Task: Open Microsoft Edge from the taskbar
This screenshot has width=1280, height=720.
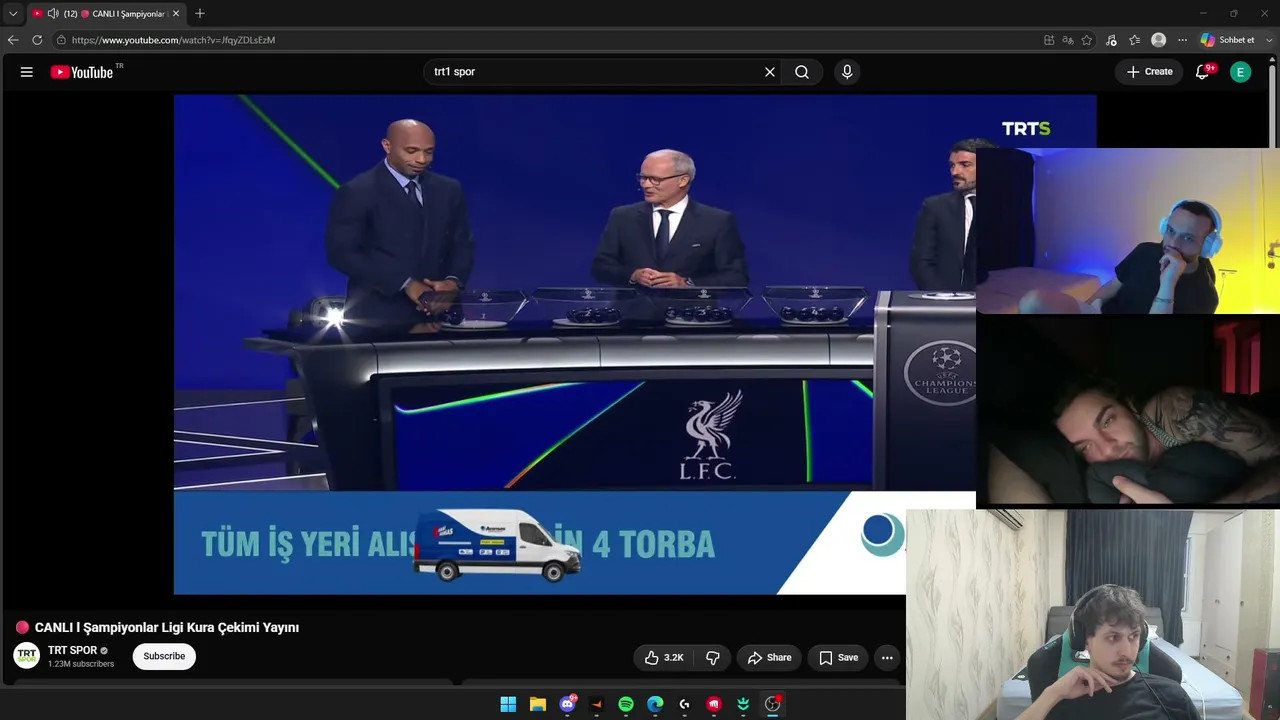Action: [655, 704]
